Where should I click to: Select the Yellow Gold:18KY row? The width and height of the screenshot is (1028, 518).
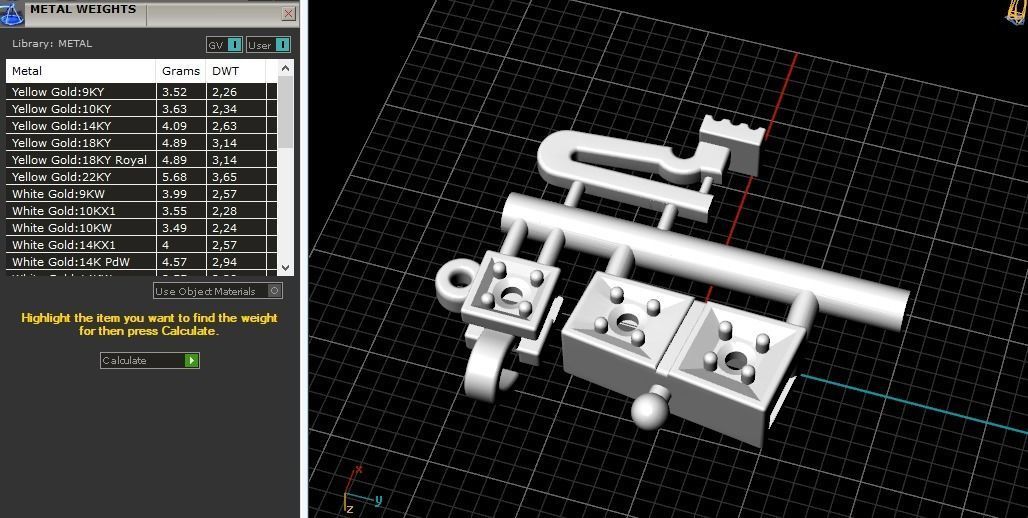142,143
